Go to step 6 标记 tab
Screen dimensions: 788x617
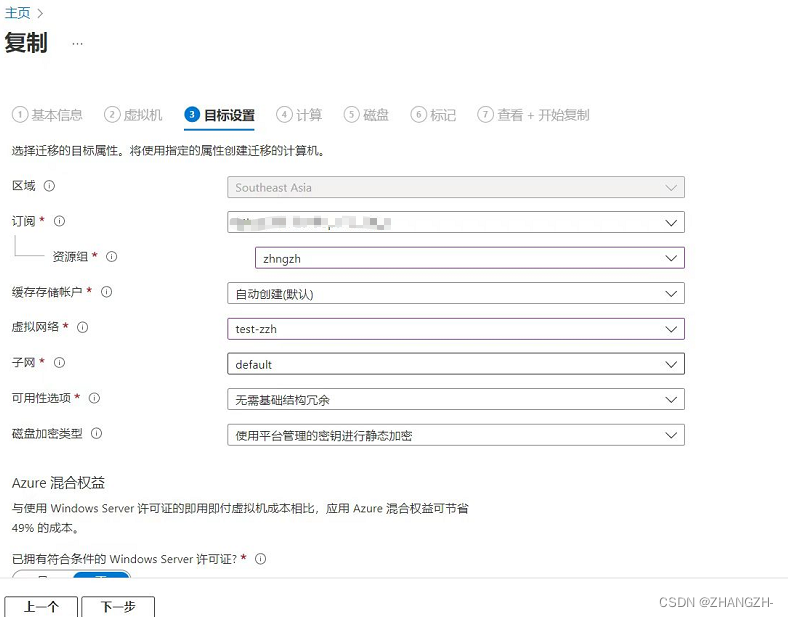pos(434,115)
